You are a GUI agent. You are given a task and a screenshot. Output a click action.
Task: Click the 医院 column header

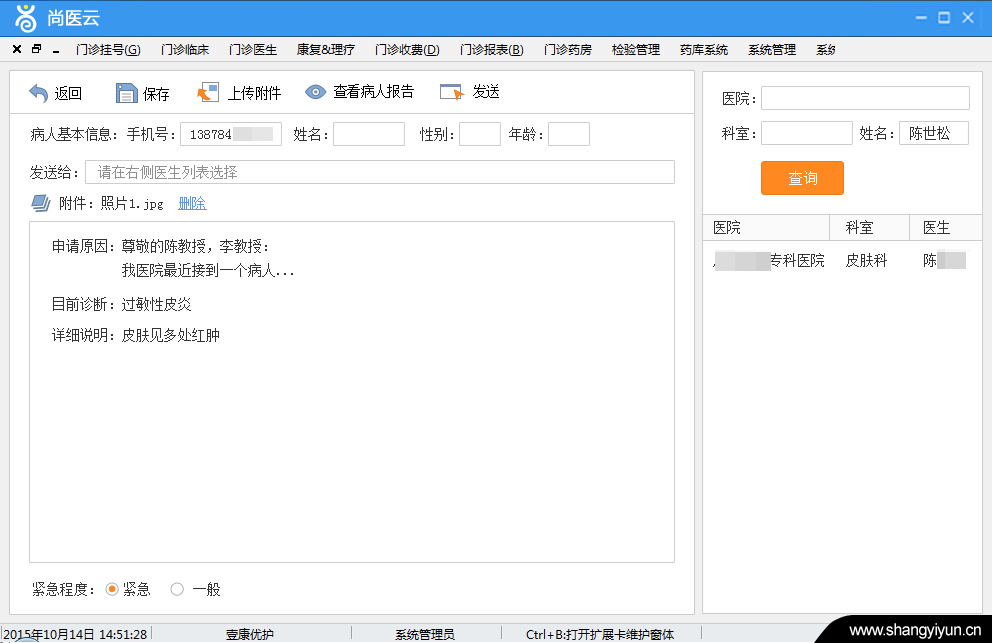point(766,228)
